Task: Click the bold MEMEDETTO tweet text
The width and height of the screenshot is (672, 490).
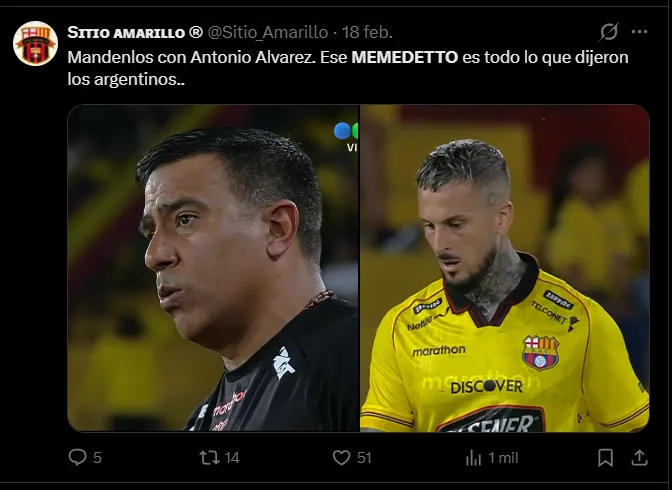Action: click(x=405, y=57)
